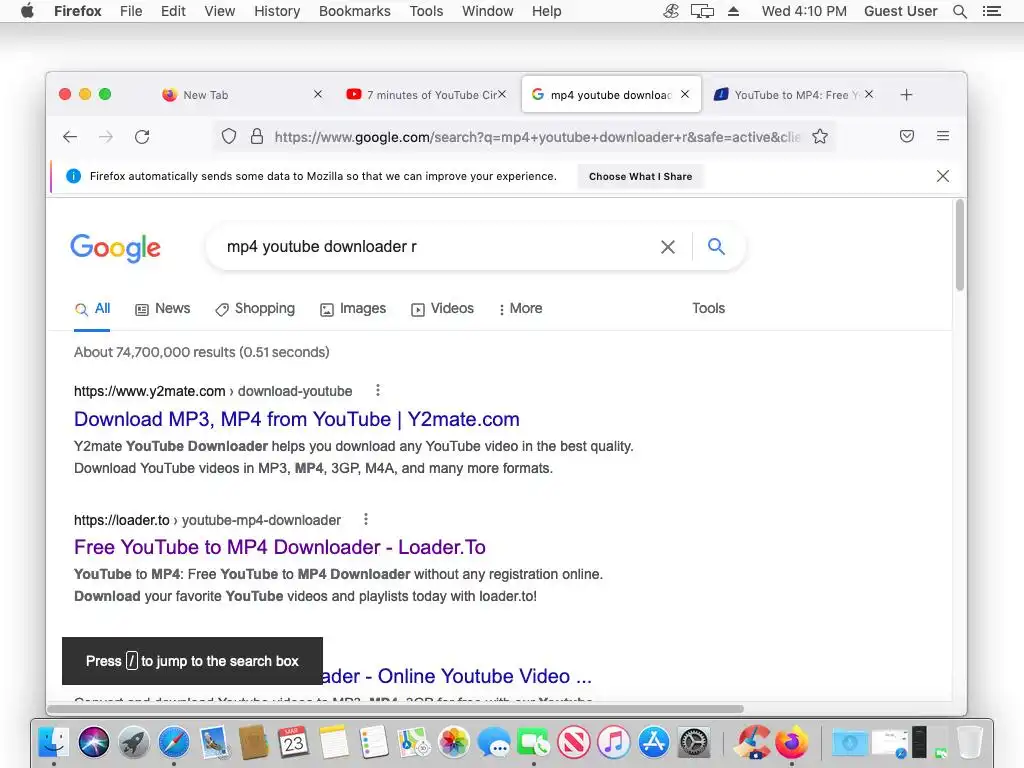Open App Store from dock

[x=653, y=742]
